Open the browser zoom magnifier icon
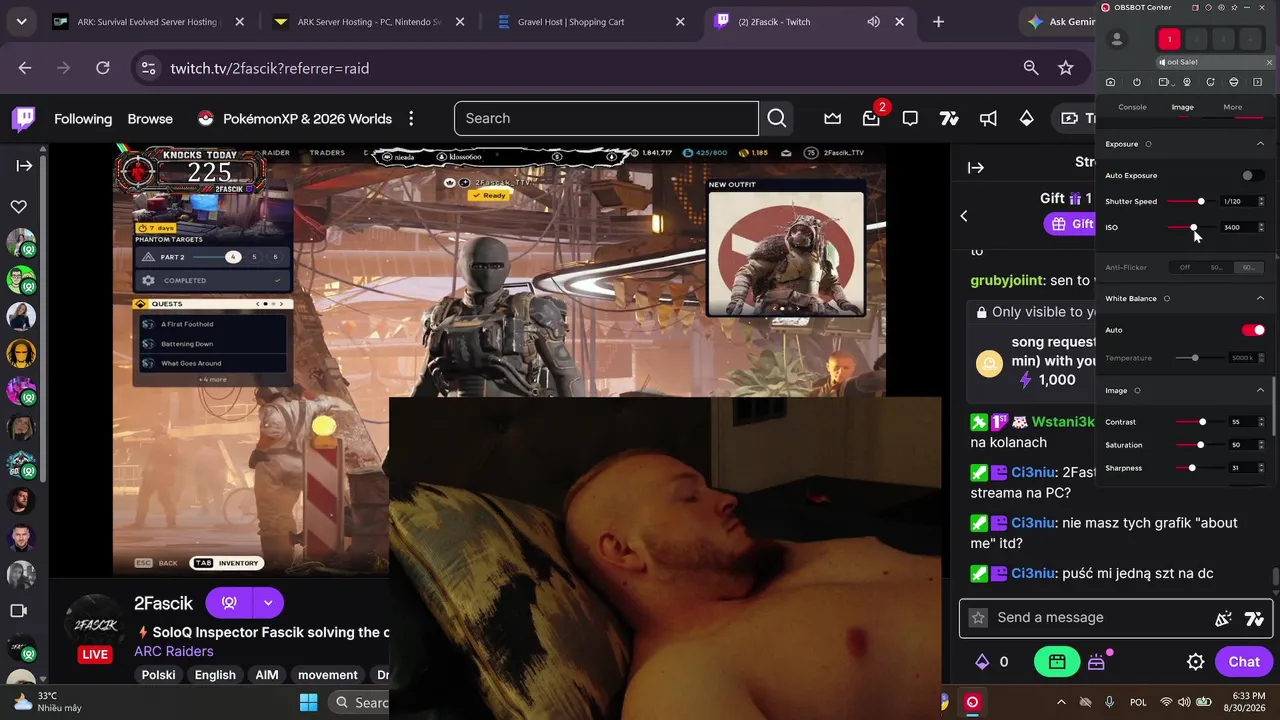Screen dimensions: 1280x720 tap(1031, 68)
